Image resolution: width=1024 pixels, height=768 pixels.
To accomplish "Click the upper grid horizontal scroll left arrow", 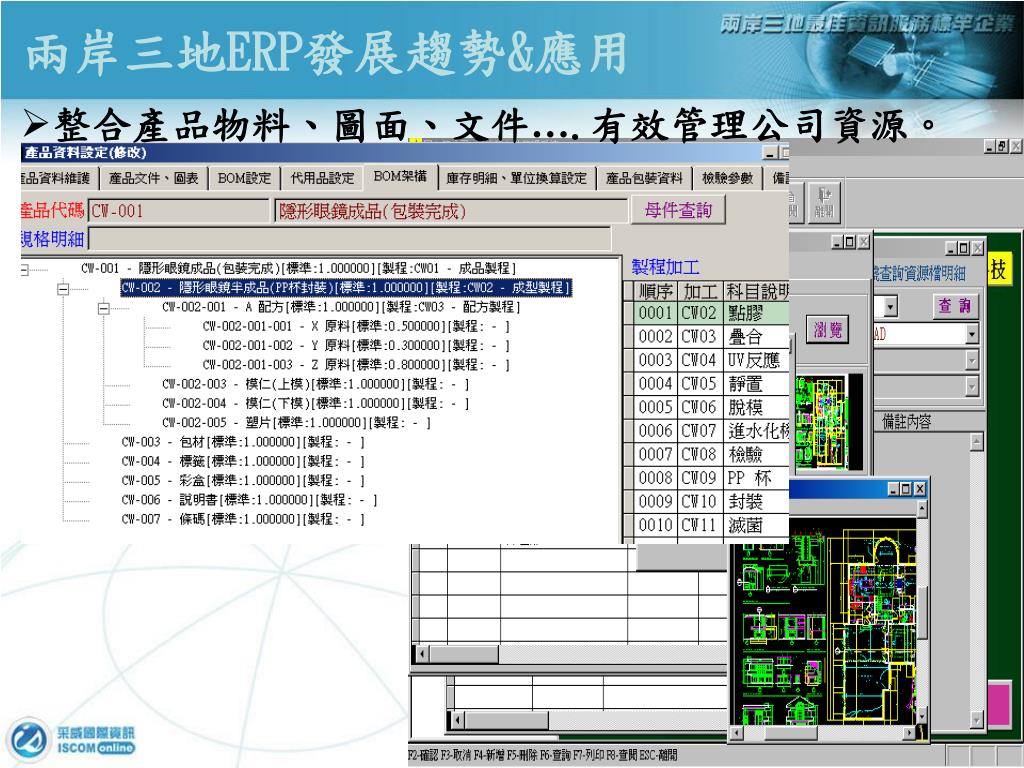I will (422, 654).
